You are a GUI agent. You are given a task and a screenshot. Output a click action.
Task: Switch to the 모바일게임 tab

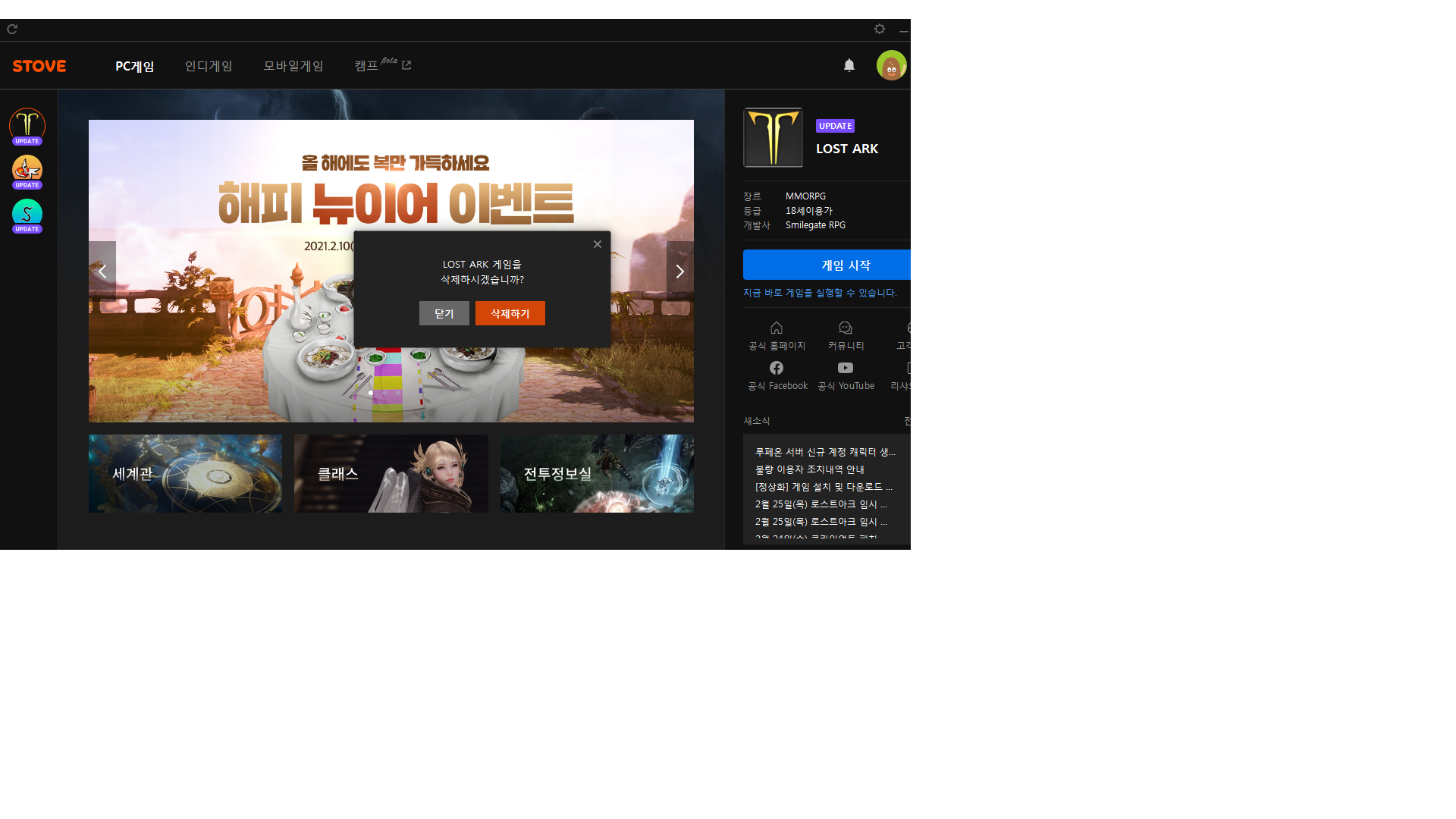pos(293,66)
